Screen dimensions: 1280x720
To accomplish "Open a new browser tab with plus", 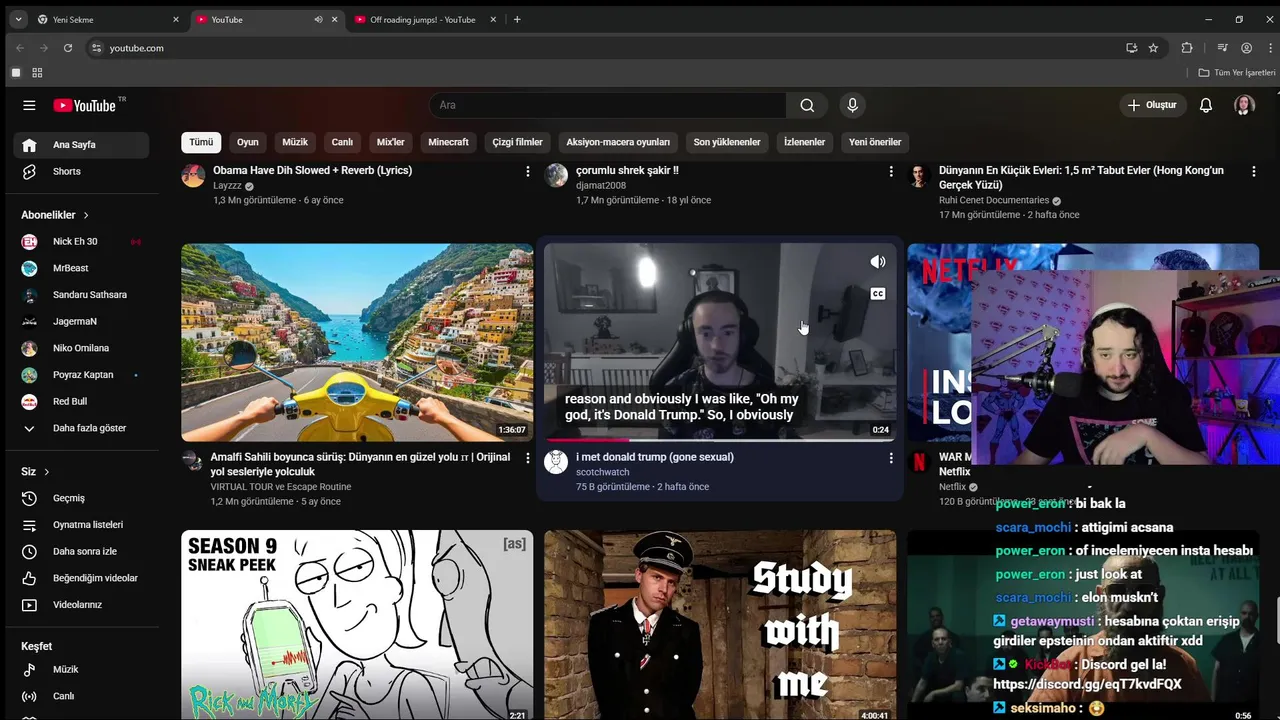I will [x=517, y=19].
